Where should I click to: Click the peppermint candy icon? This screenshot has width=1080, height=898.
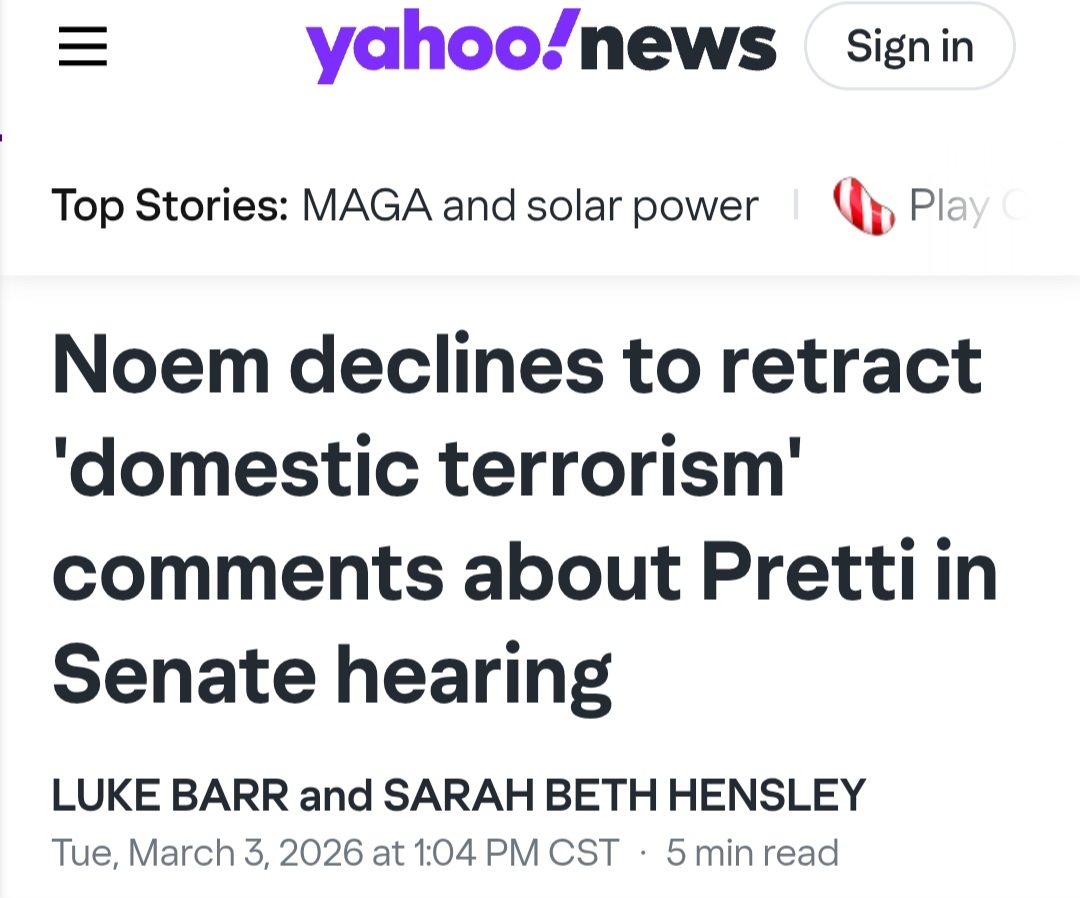pyautogui.click(x=863, y=206)
